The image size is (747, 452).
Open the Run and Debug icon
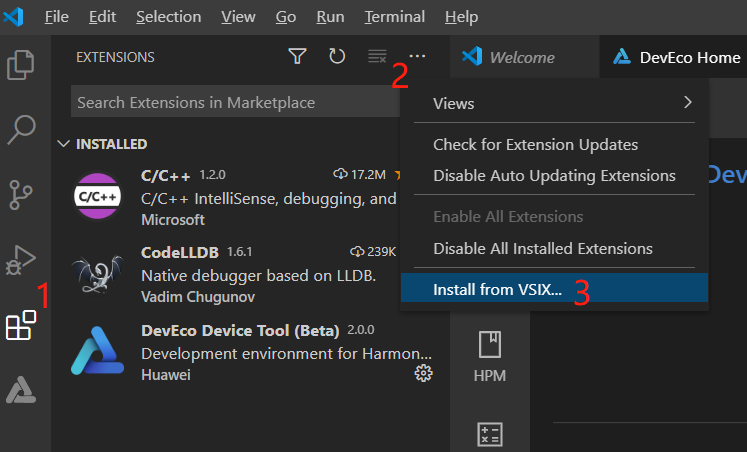pos(21,260)
